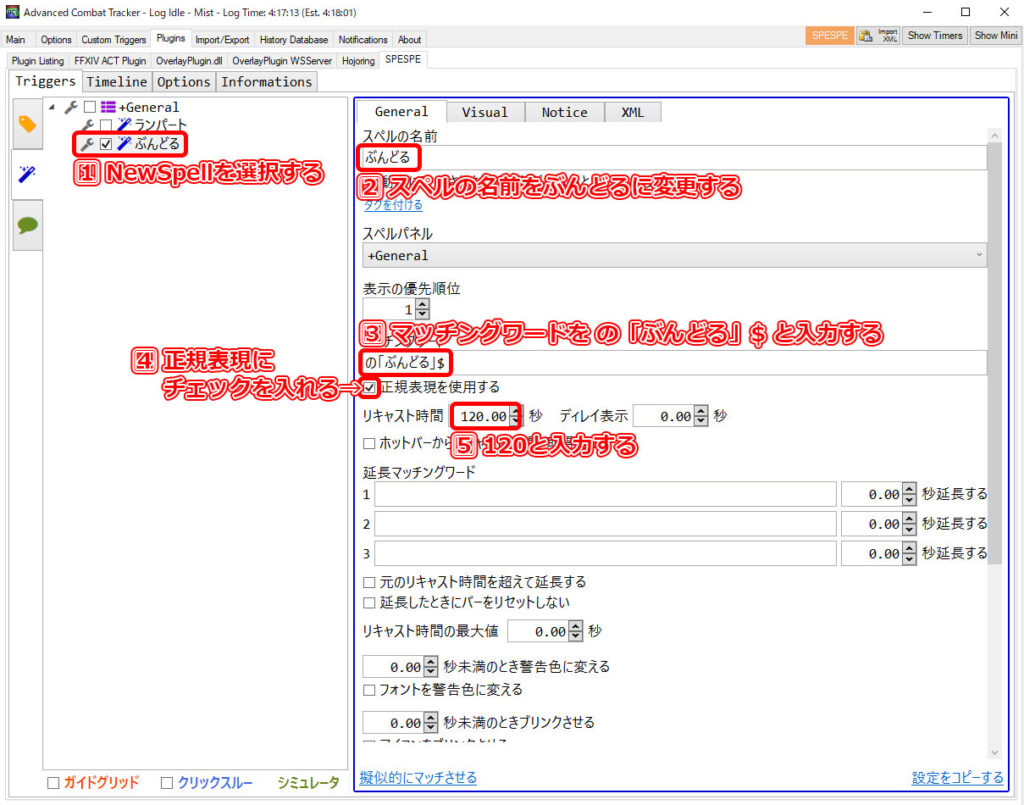
Task: Click the 設定をコピーする link
Action: tap(957, 778)
